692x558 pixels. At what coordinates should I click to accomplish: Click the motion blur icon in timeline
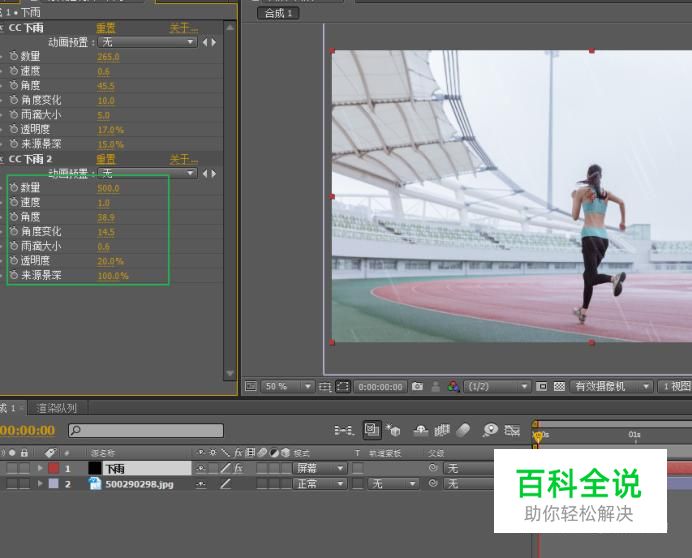(463, 430)
